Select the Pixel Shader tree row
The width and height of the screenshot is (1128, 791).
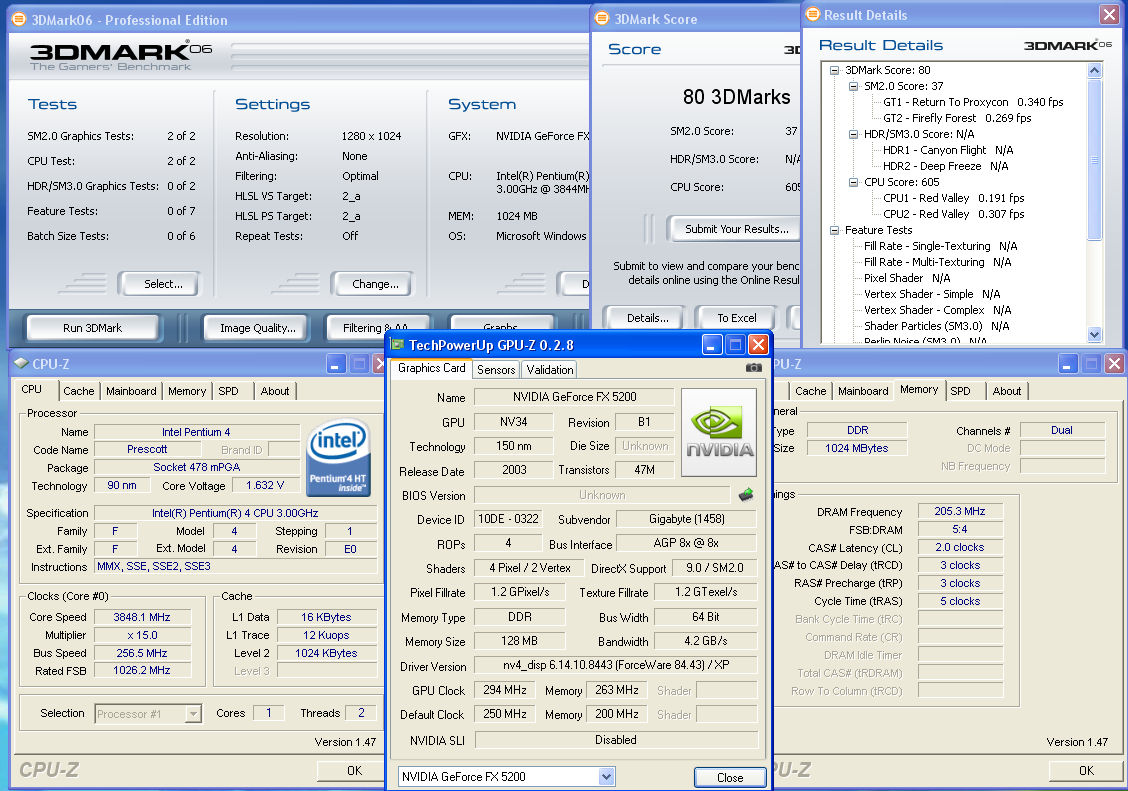906,278
